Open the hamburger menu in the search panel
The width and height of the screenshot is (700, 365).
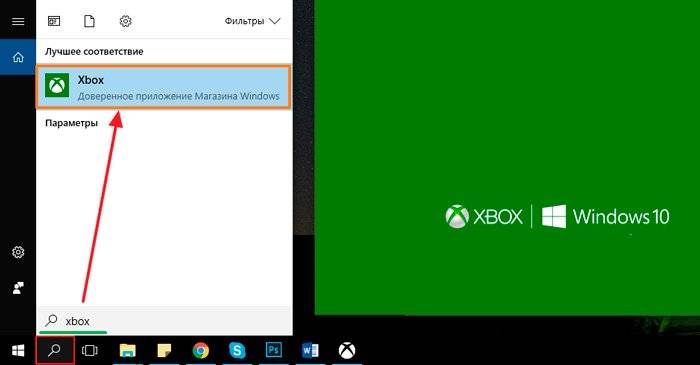(18, 21)
